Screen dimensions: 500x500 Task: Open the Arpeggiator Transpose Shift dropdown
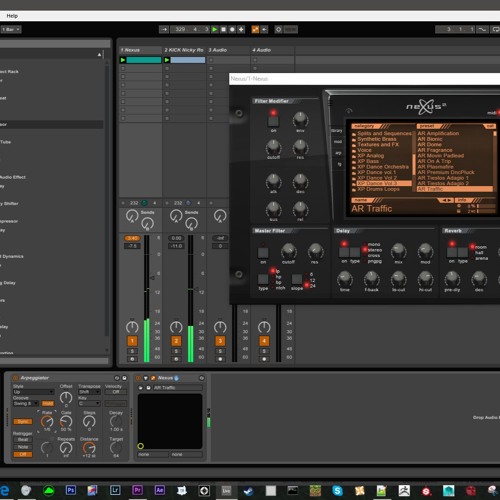click(89, 392)
